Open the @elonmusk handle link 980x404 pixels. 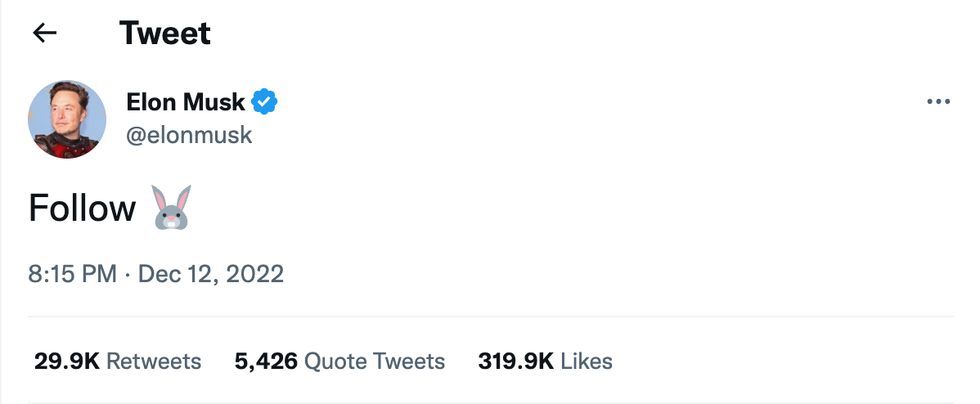click(x=189, y=135)
